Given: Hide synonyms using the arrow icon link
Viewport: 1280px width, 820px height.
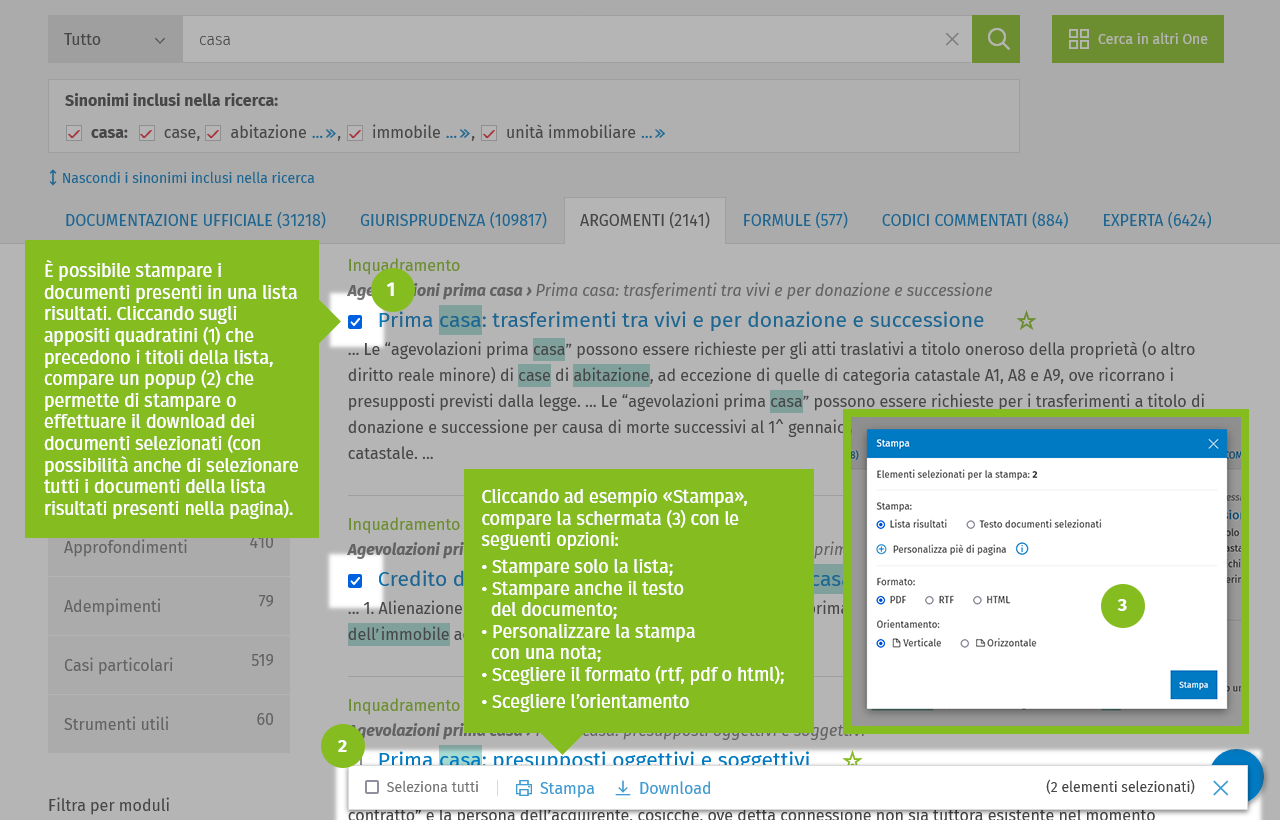Looking at the screenshot, I should click(53, 178).
